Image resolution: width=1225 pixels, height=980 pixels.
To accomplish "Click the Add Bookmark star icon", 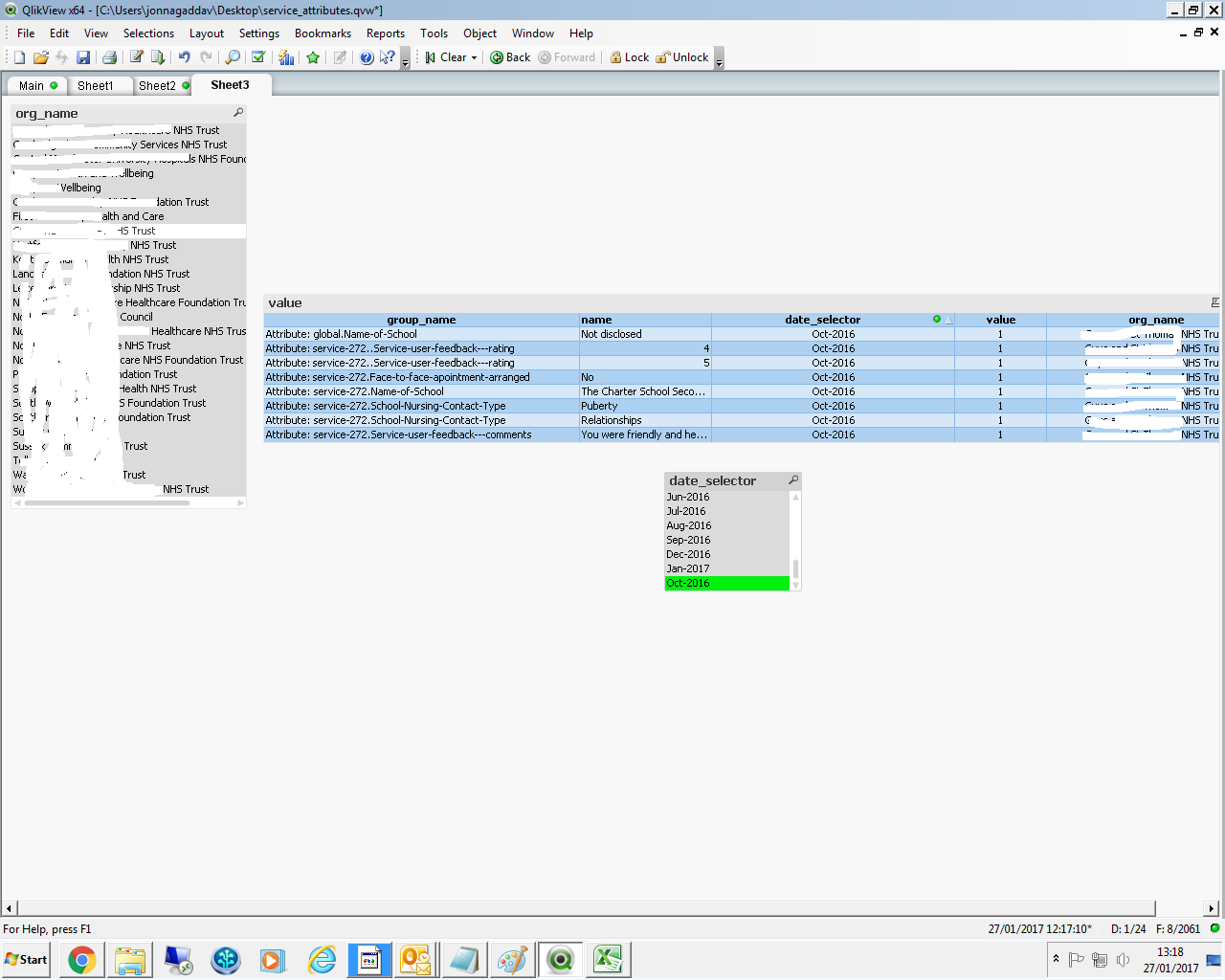I will [313, 57].
